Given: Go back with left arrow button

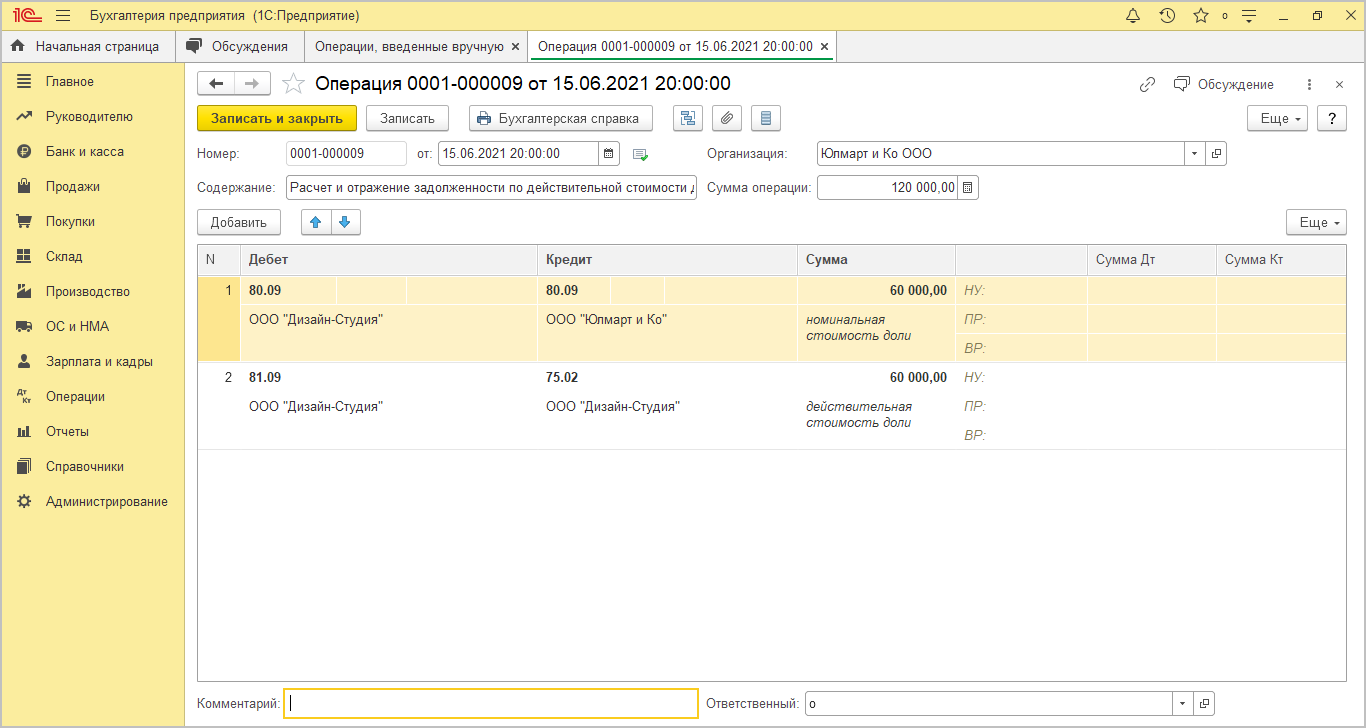Looking at the screenshot, I should [216, 84].
